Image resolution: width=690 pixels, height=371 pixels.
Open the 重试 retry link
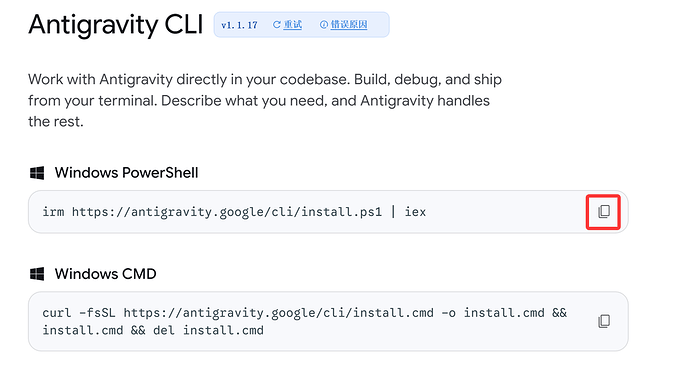(292, 25)
